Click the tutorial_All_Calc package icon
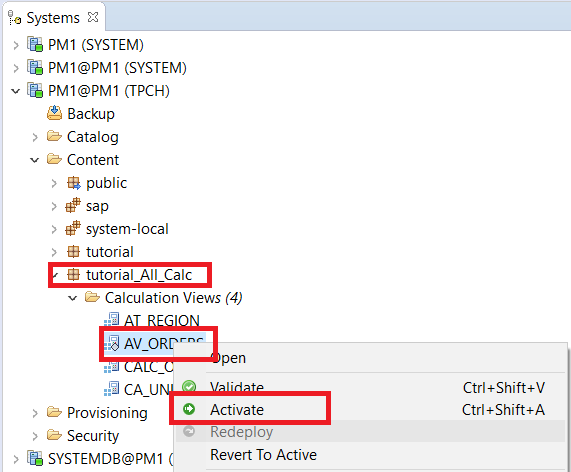571x472 pixels. [x=73, y=274]
